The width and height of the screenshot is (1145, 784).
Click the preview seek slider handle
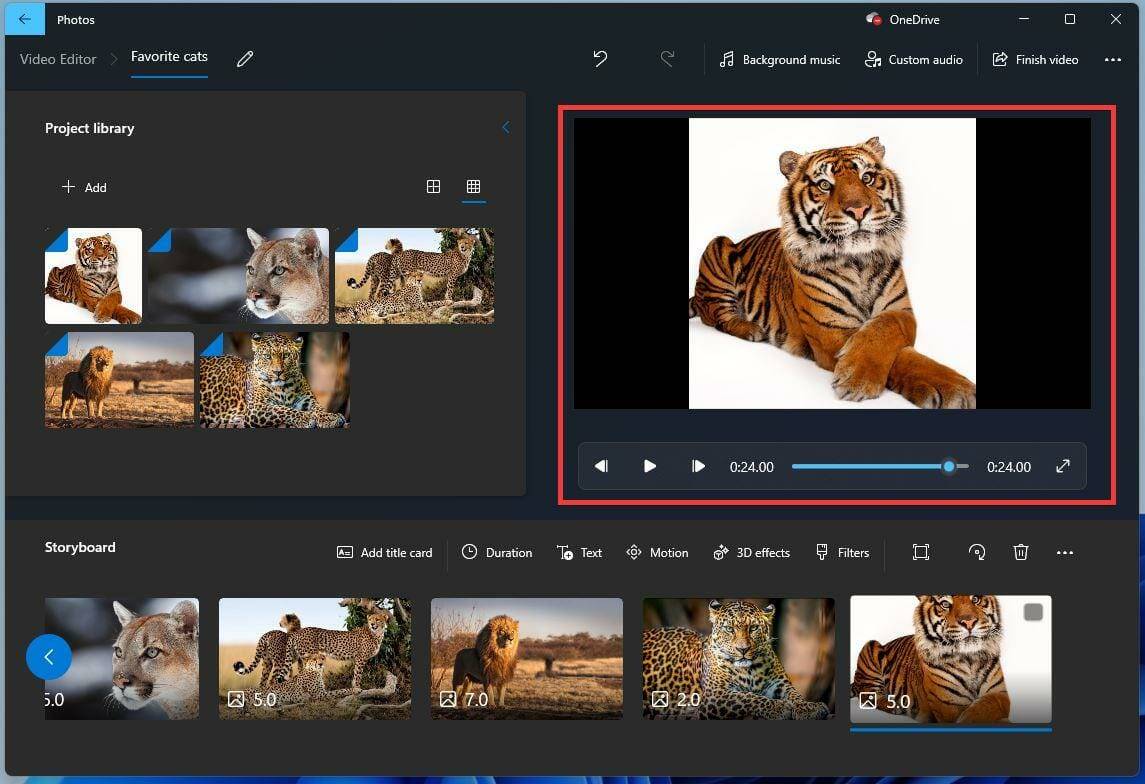coord(949,466)
